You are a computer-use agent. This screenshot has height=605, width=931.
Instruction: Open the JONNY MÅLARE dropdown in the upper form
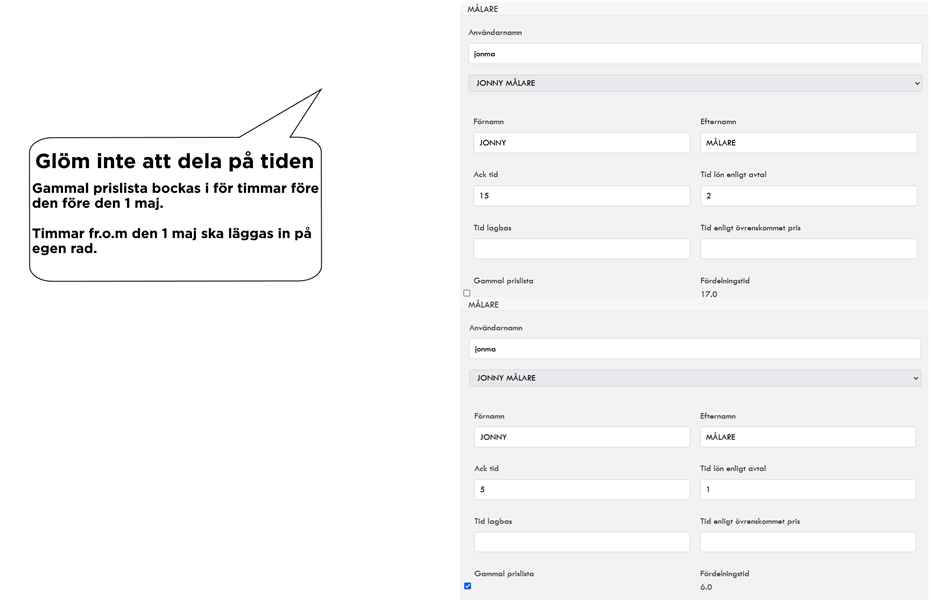tap(695, 83)
